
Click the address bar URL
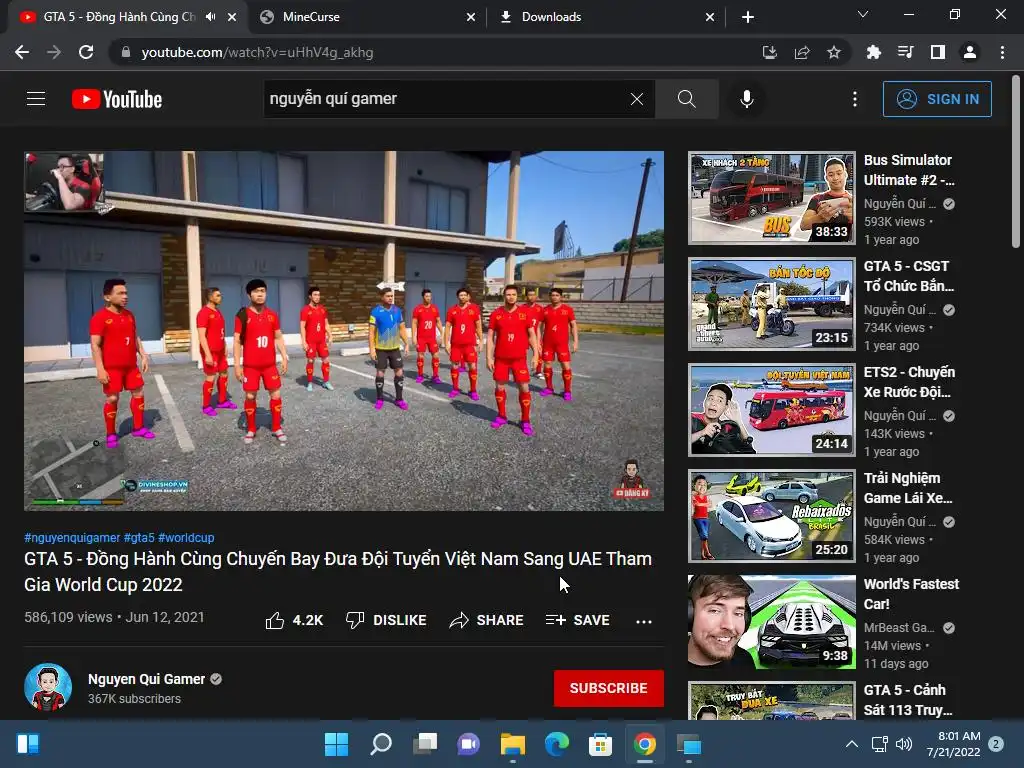point(257,52)
